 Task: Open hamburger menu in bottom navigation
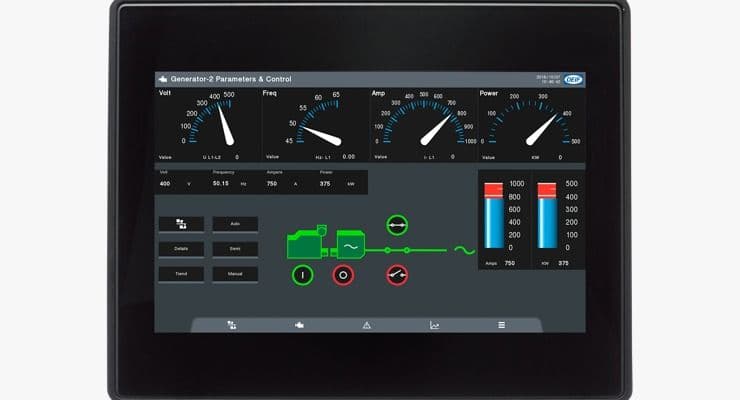502,325
